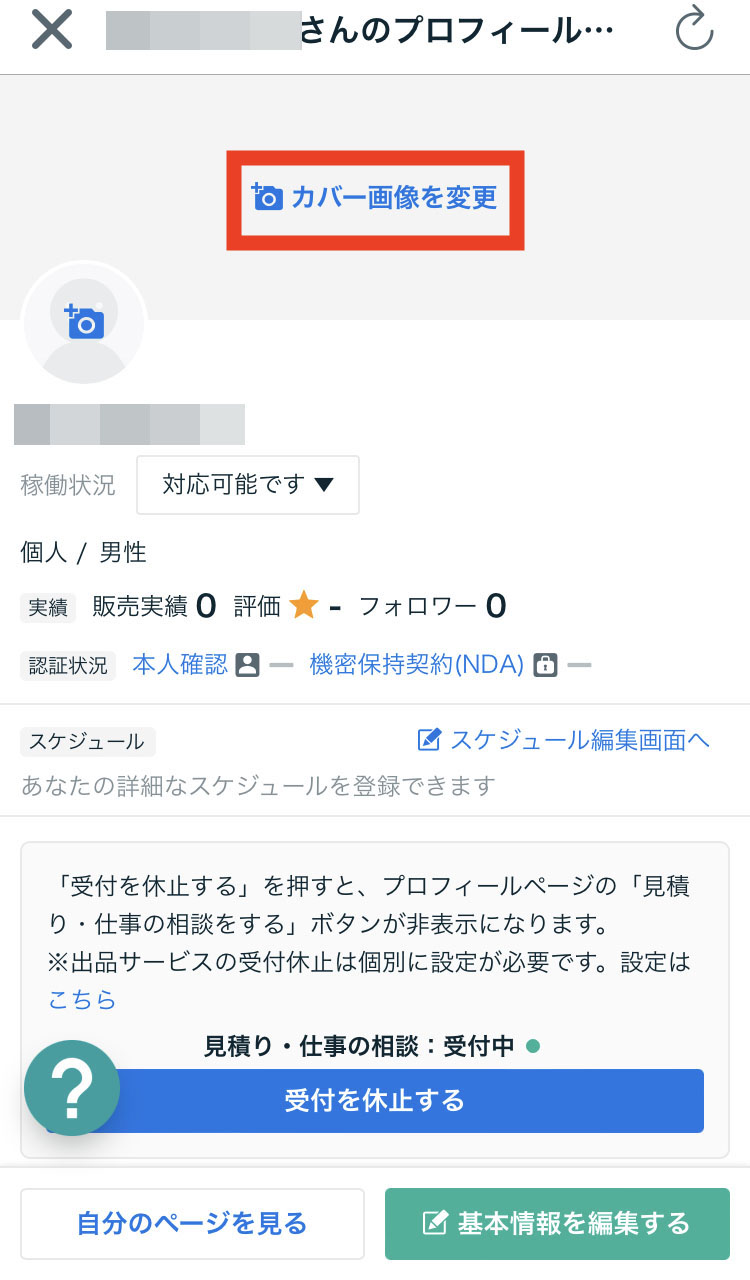Open 自分のページを見る button
This screenshot has height=1280, width=750.
192,1223
